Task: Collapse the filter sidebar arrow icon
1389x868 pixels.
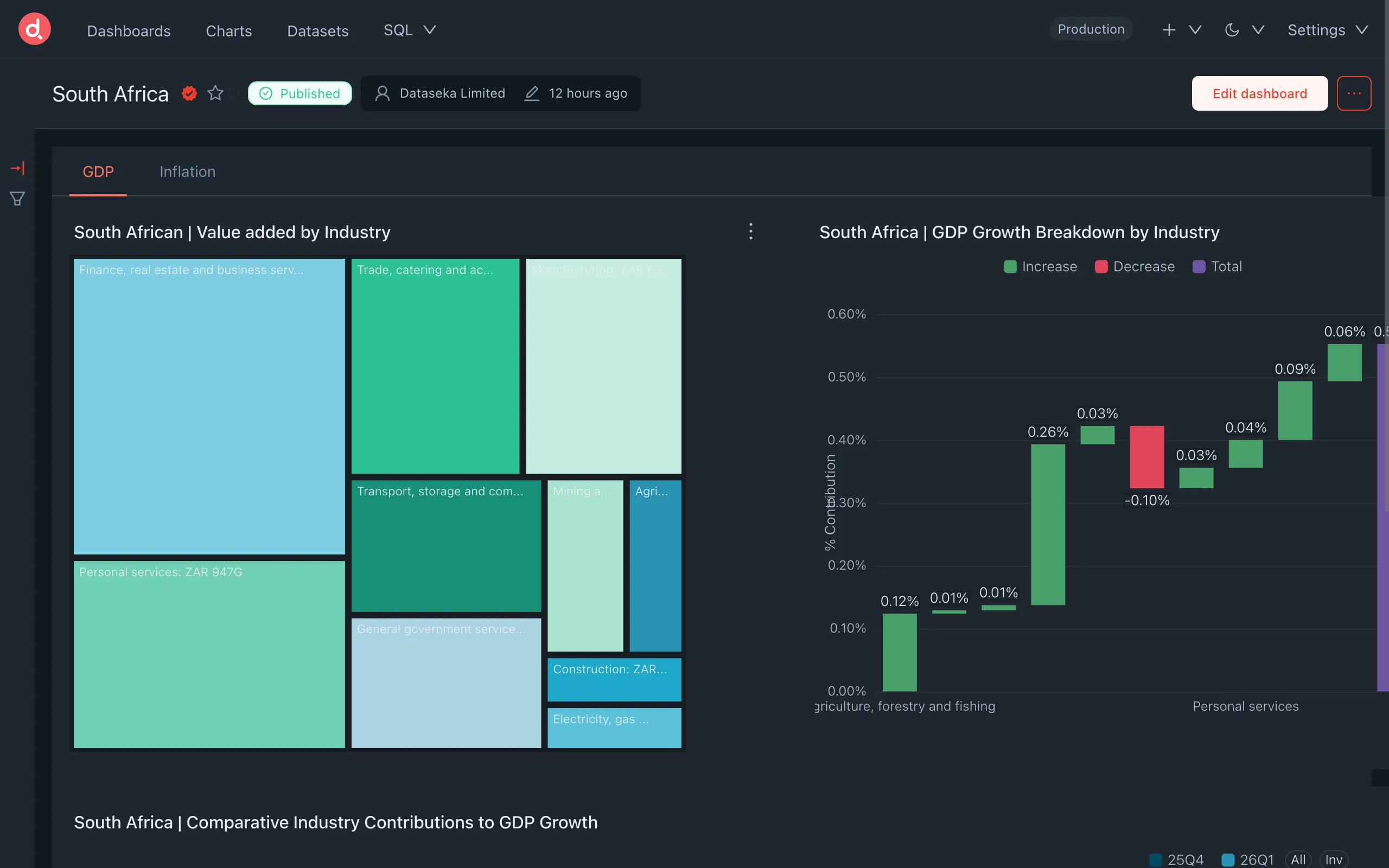Action: point(17,168)
